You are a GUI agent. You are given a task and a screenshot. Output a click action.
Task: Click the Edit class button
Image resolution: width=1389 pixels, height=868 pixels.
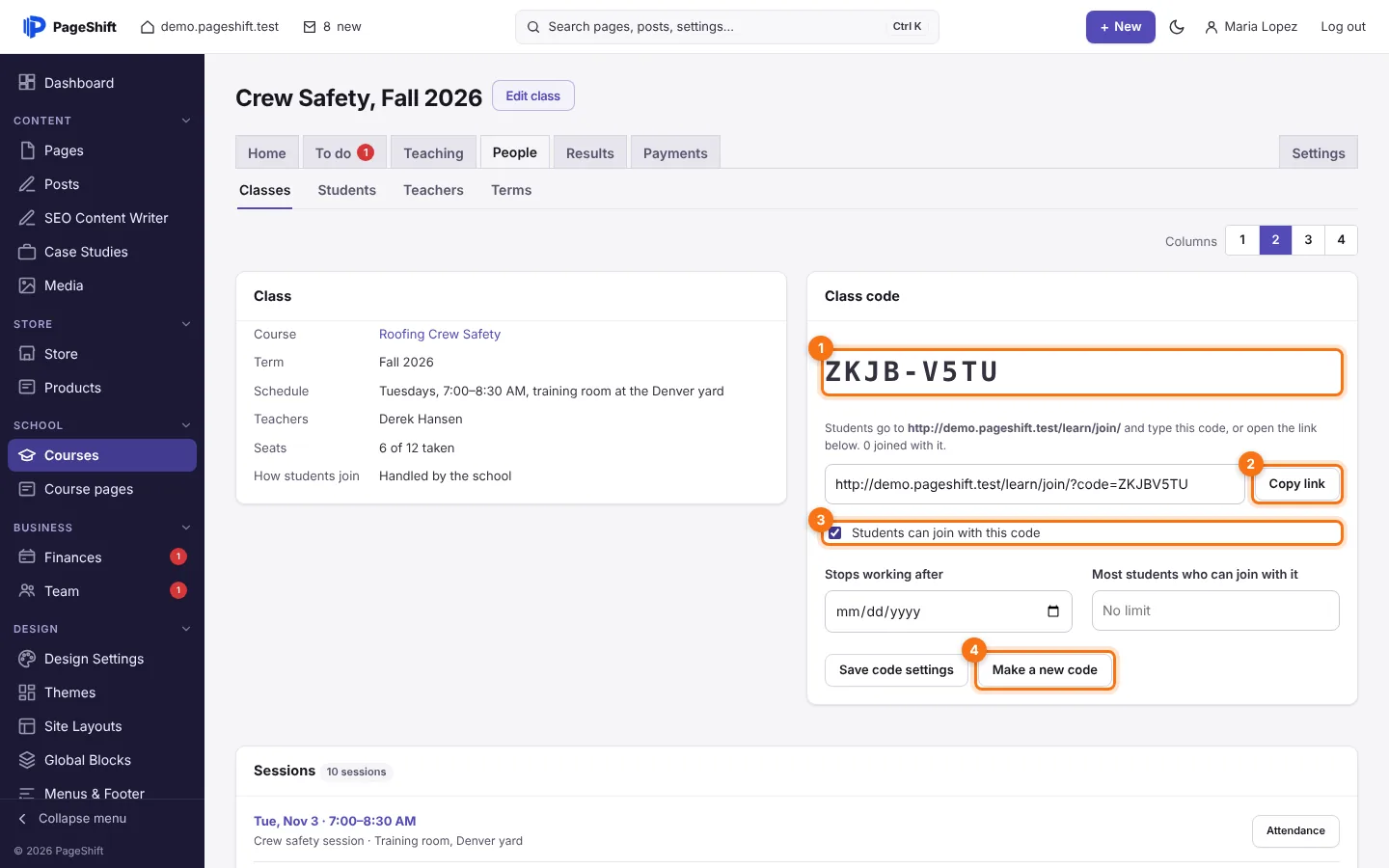533,96
